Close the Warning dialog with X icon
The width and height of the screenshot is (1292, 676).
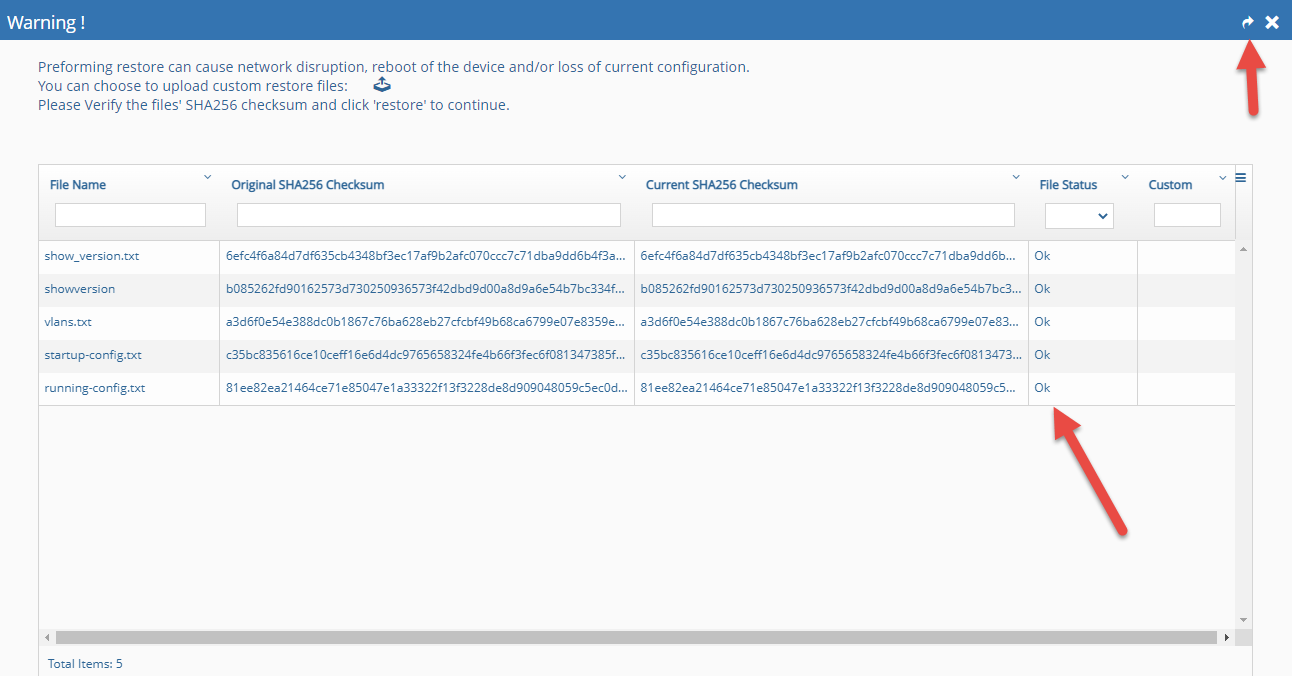click(x=1272, y=22)
